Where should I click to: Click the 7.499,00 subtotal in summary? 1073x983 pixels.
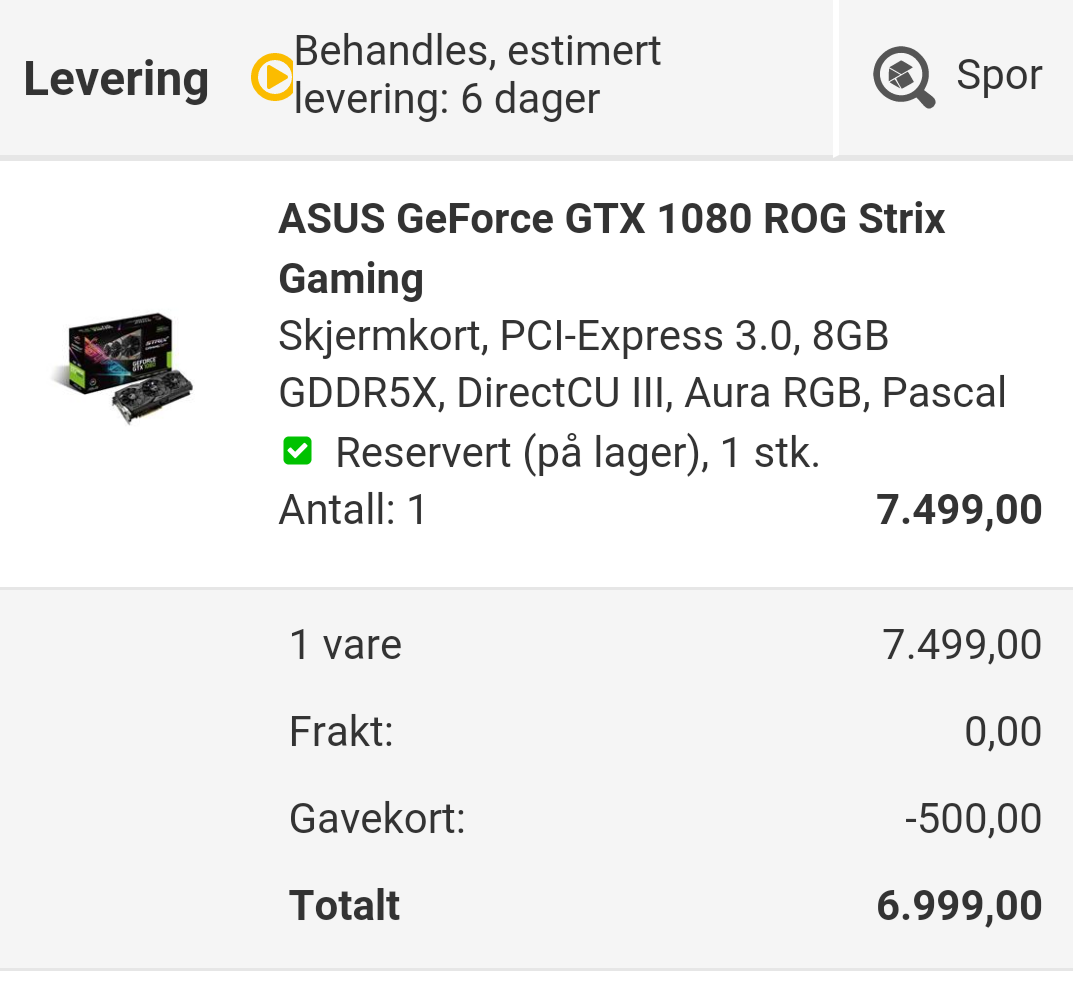[x=961, y=645]
